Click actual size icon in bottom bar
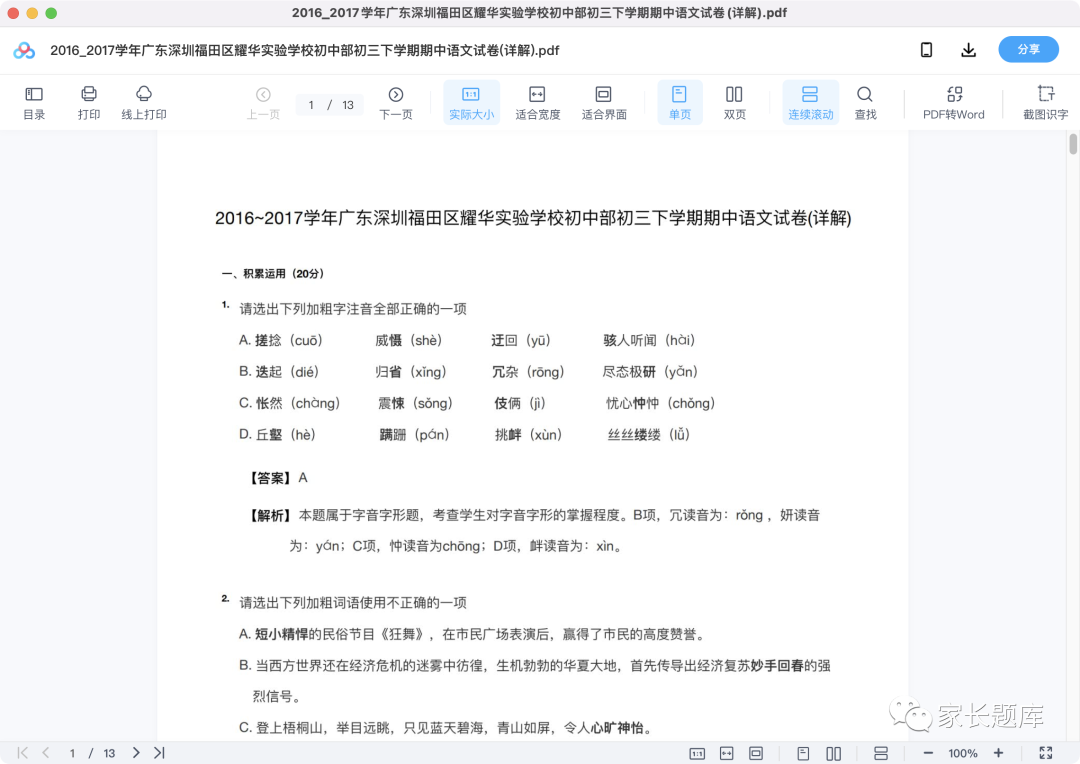1080x764 pixels. [x=697, y=754]
